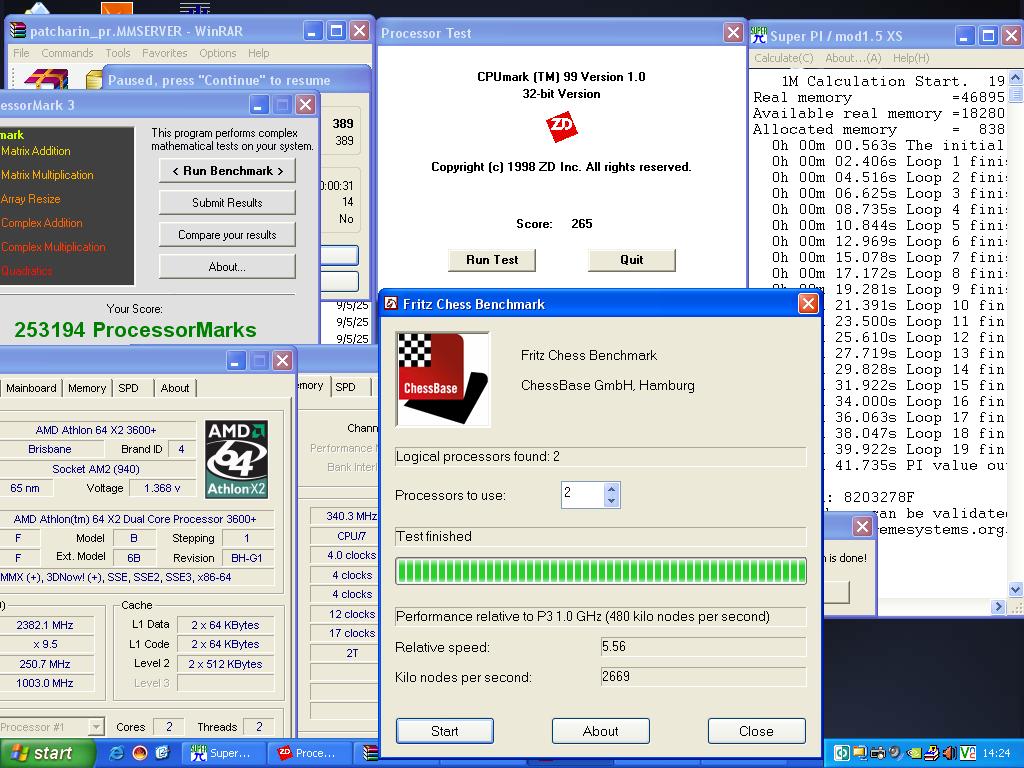The image size is (1024, 768).
Task: Click Compare your results button
Action: pos(227,234)
